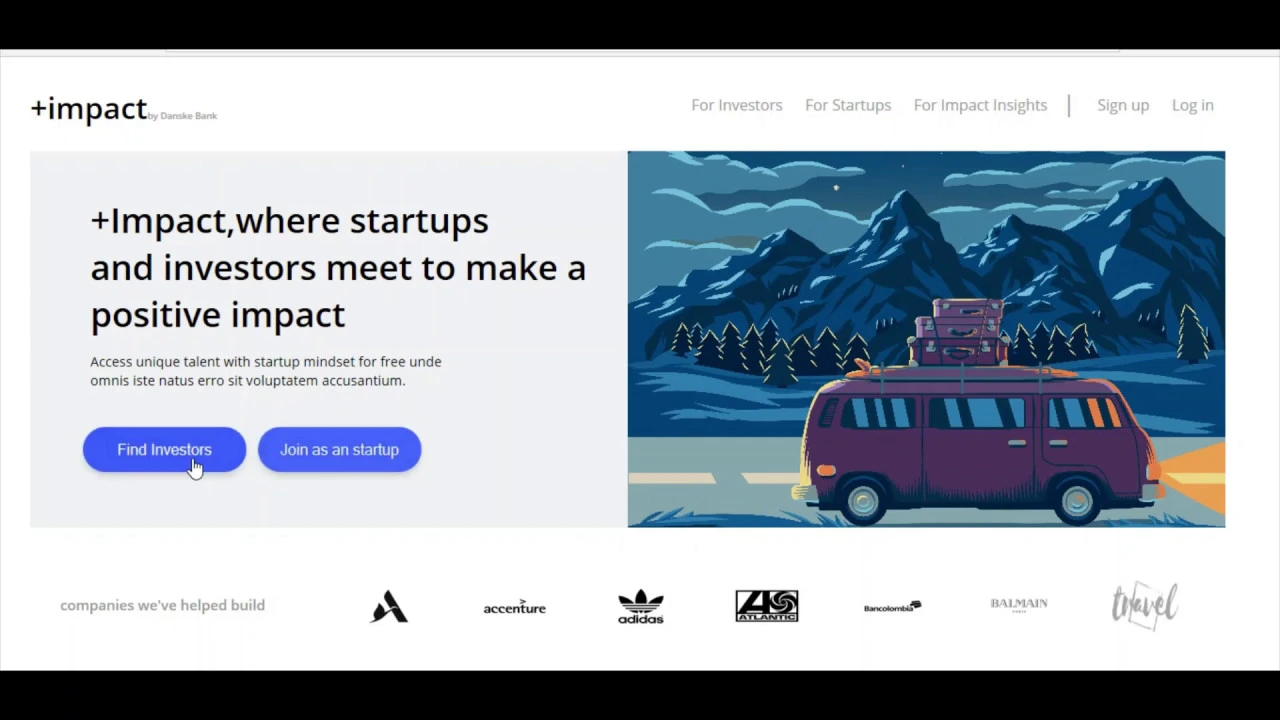This screenshot has width=1280, height=720.
Task: Open the For Startups menu item
Action: pos(848,105)
